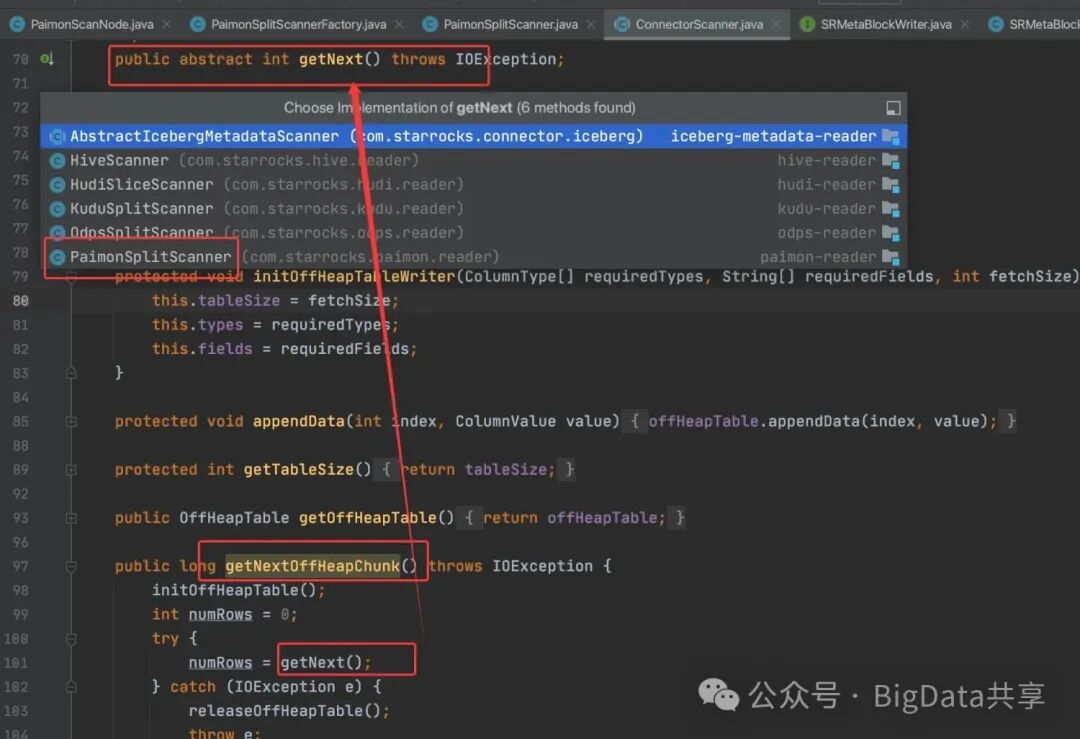Click the getNext() call on line 101

(321, 663)
